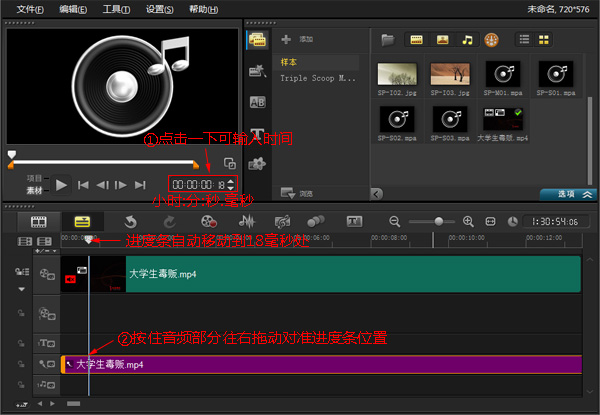Expand the 选项 options panel
Screen dimensions: 600x415
(568, 194)
